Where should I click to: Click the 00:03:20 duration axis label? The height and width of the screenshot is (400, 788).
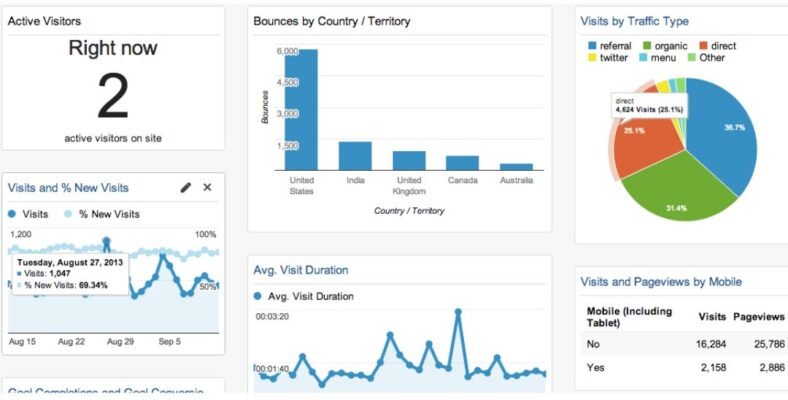(x=272, y=317)
